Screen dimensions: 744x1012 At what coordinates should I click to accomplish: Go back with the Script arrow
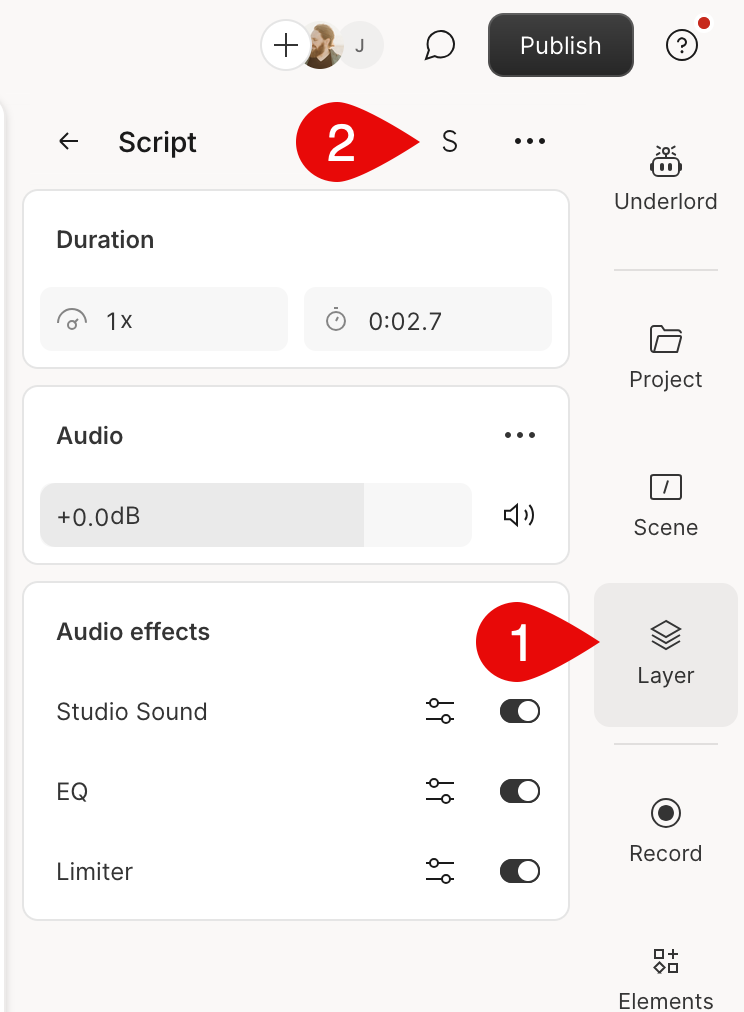(x=68, y=141)
